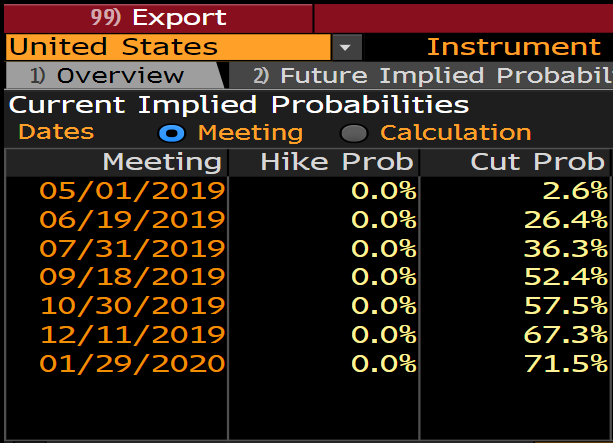
Task: Click the 71.5% cut probability value
Action: [x=565, y=363]
